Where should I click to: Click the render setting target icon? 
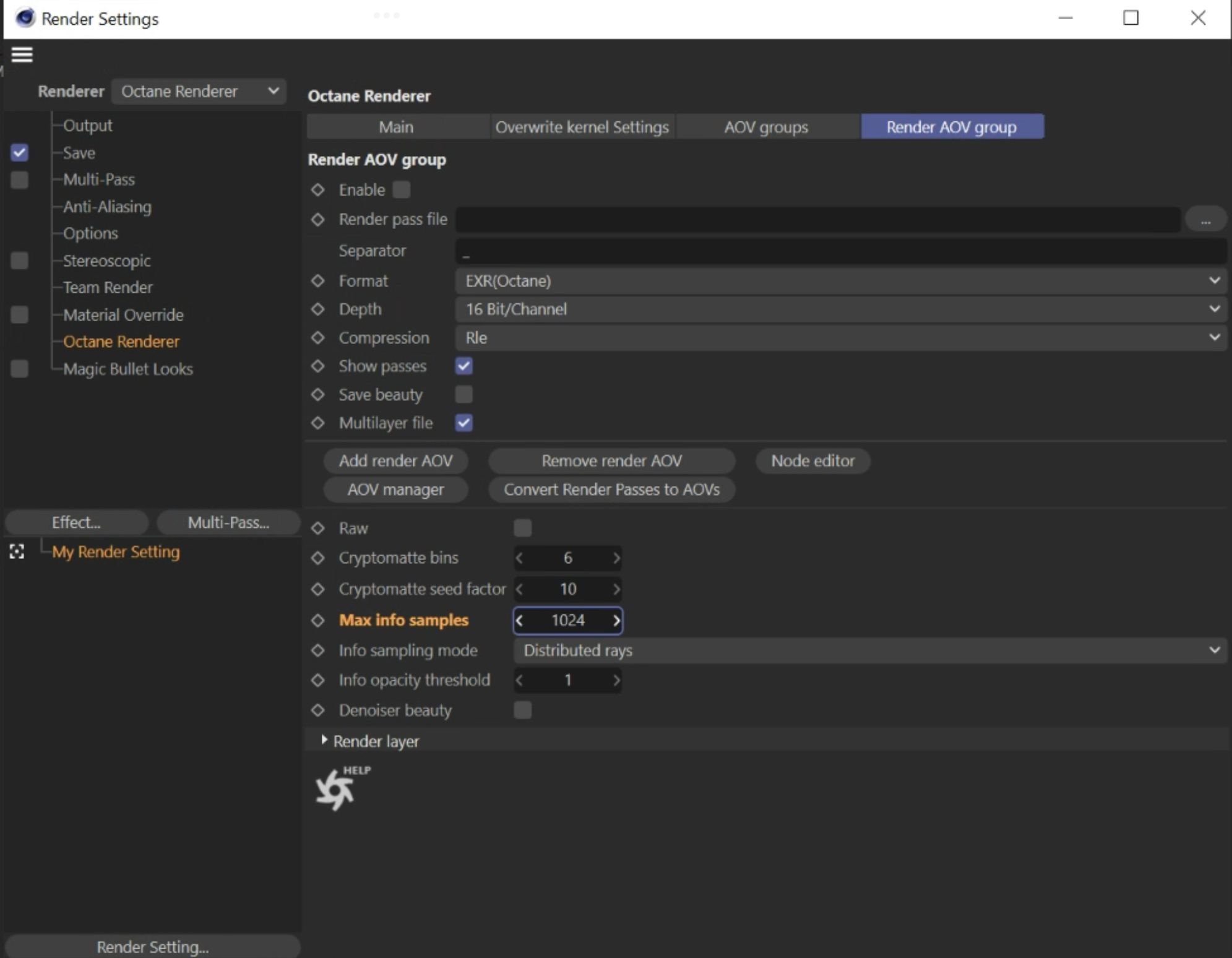tap(17, 551)
